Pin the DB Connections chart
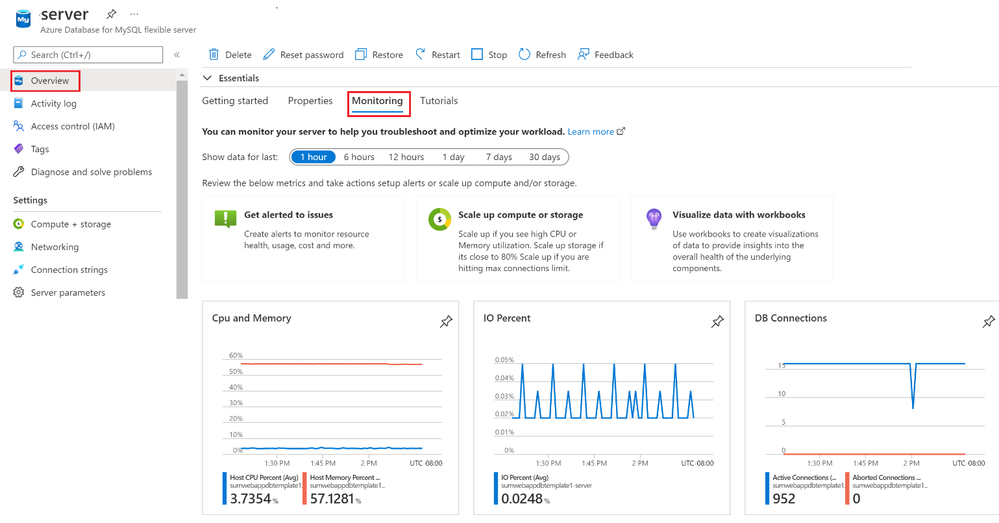Screen dimensions: 999x523 point(988,322)
